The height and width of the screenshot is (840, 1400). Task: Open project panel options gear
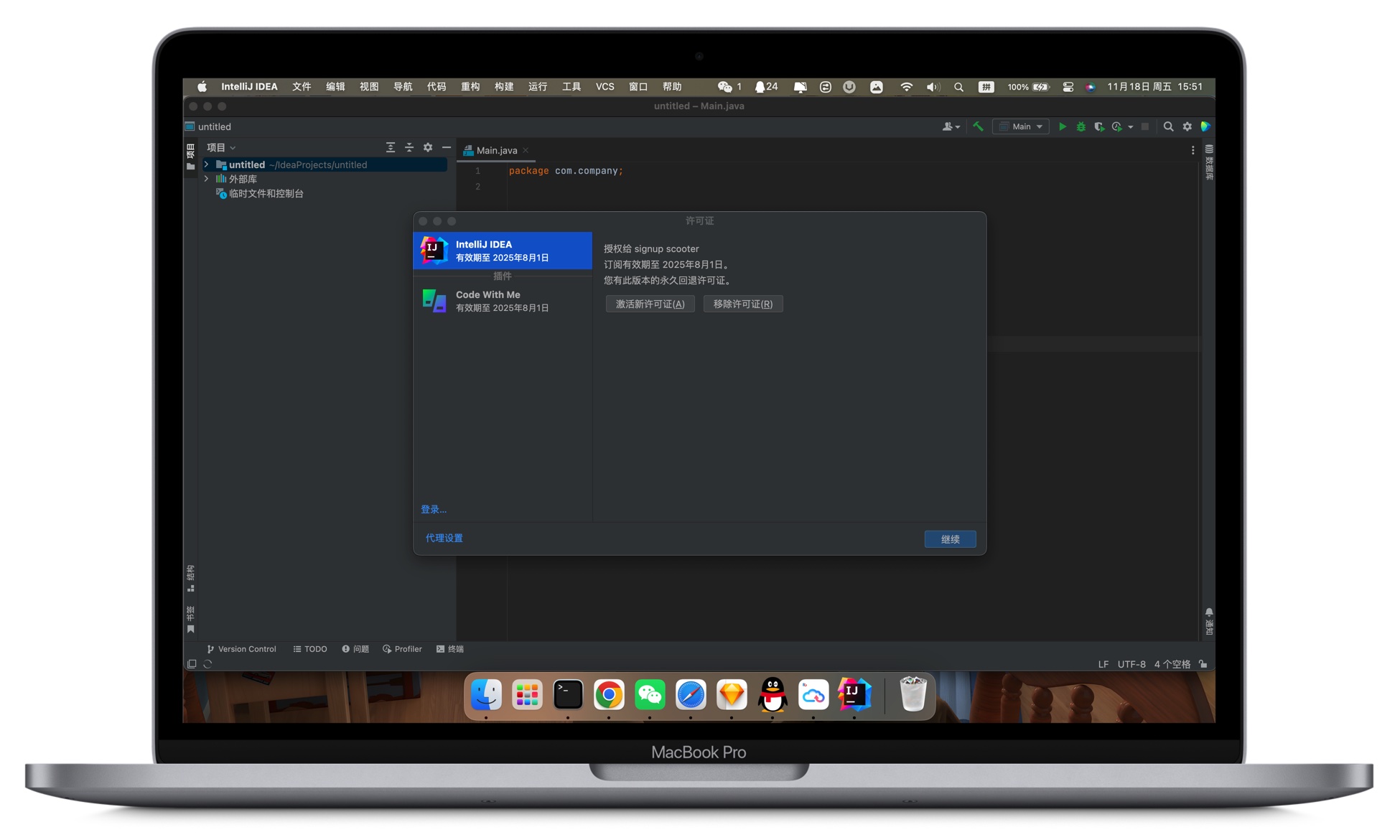(x=428, y=147)
